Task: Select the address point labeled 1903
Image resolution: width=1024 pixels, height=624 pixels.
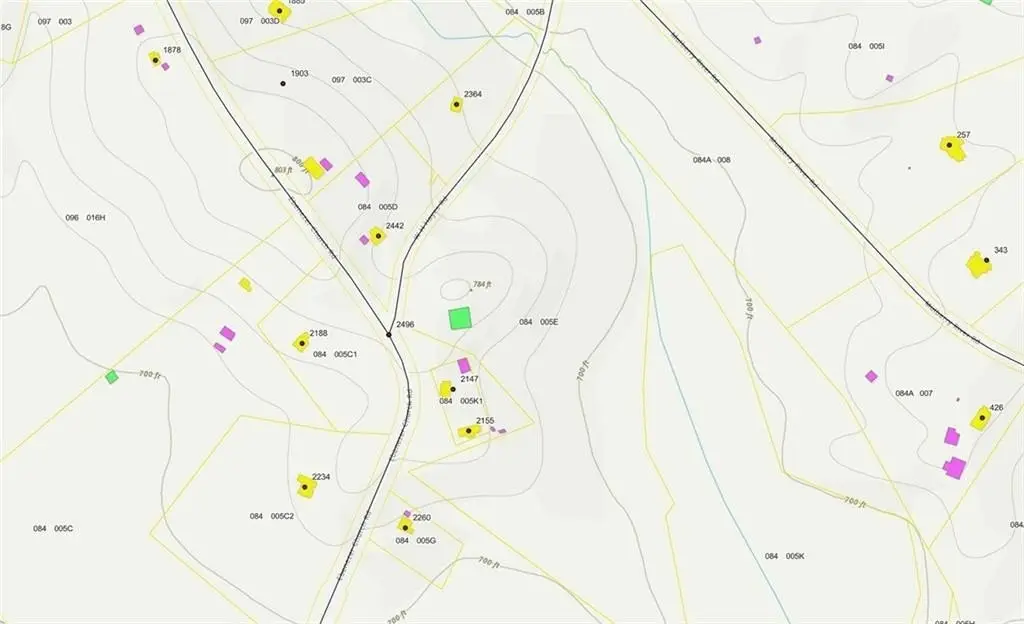Action: pos(283,83)
